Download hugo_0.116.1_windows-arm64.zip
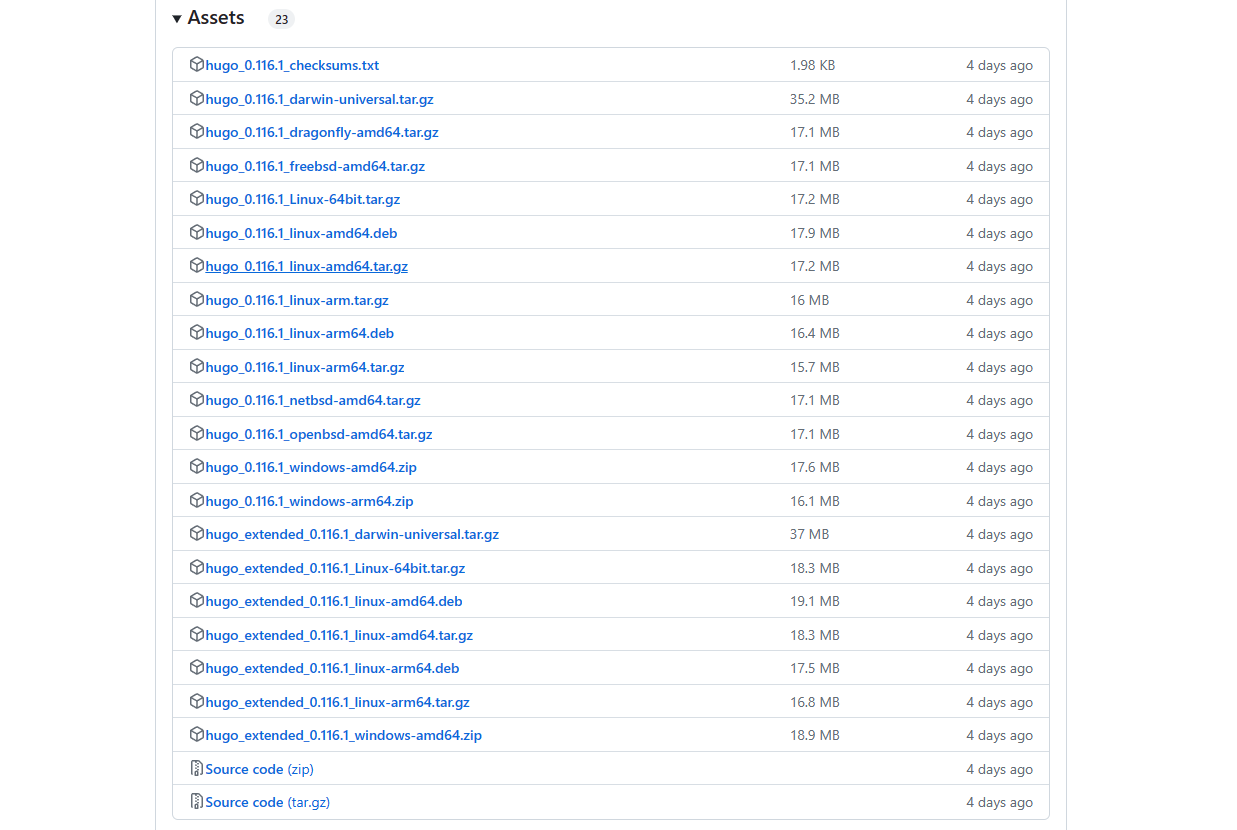 (x=309, y=501)
